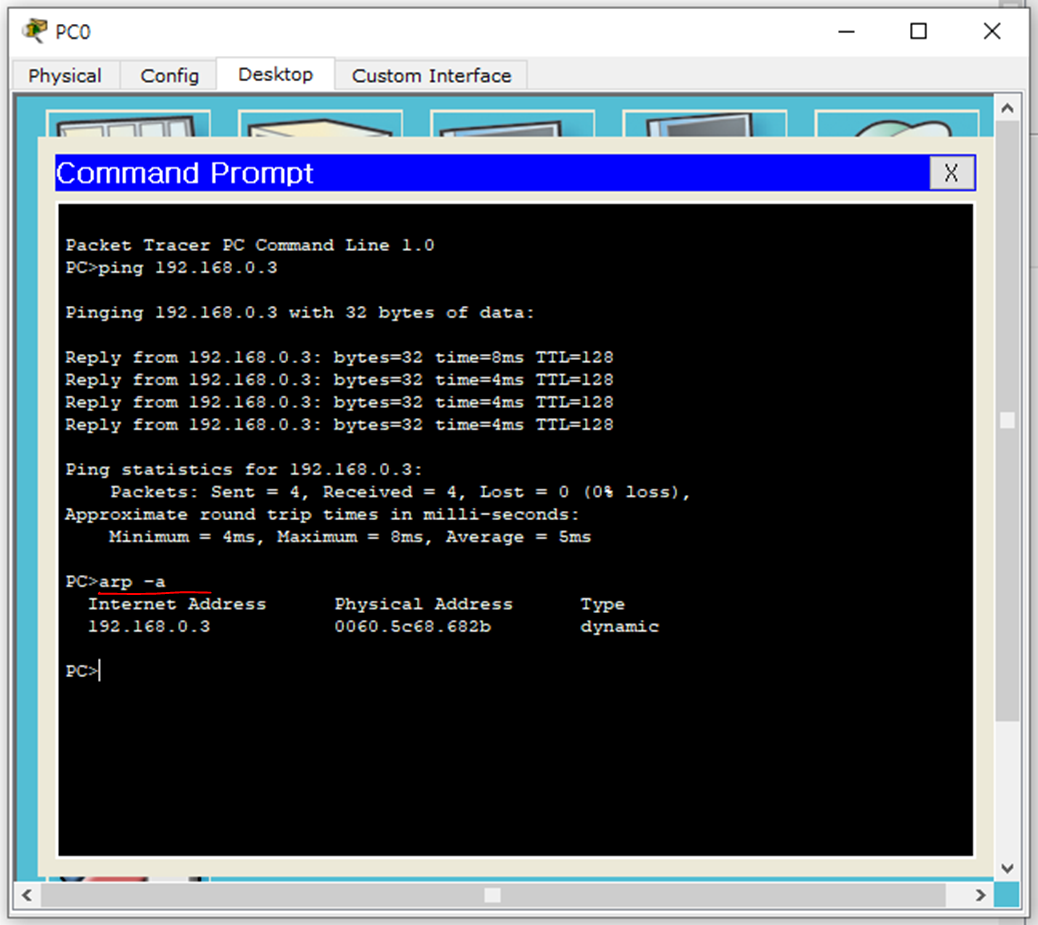Click the 'Physical Address' column header

(x=423, y=604)
